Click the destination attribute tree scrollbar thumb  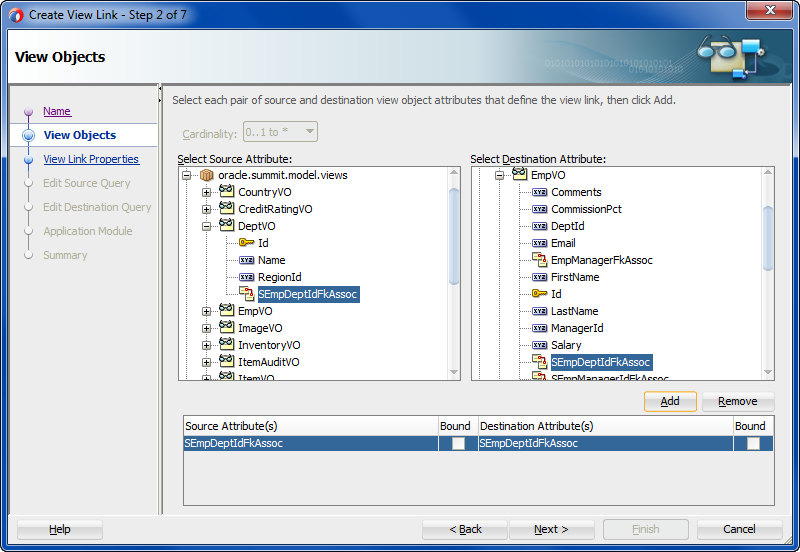[x=767, y=238]
